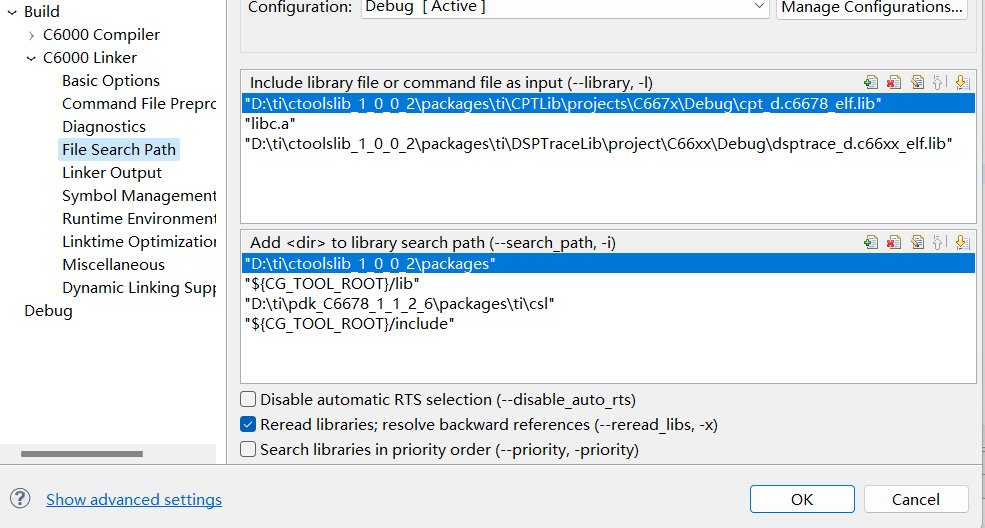This screenshot has width=985, height=528.
Task: Click Move Down icon for search path list
Action: click(x=960, y=242)
